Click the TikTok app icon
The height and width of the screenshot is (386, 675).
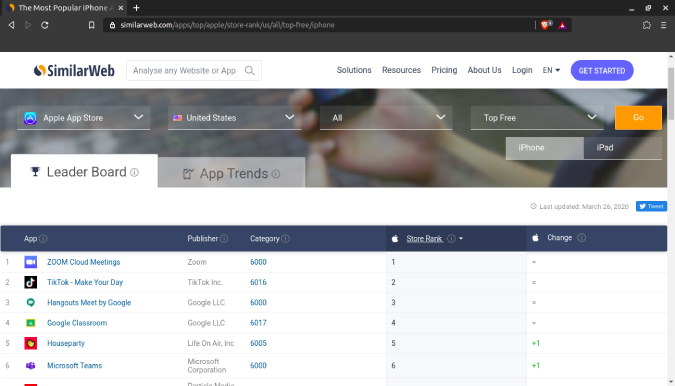[31, 282]
